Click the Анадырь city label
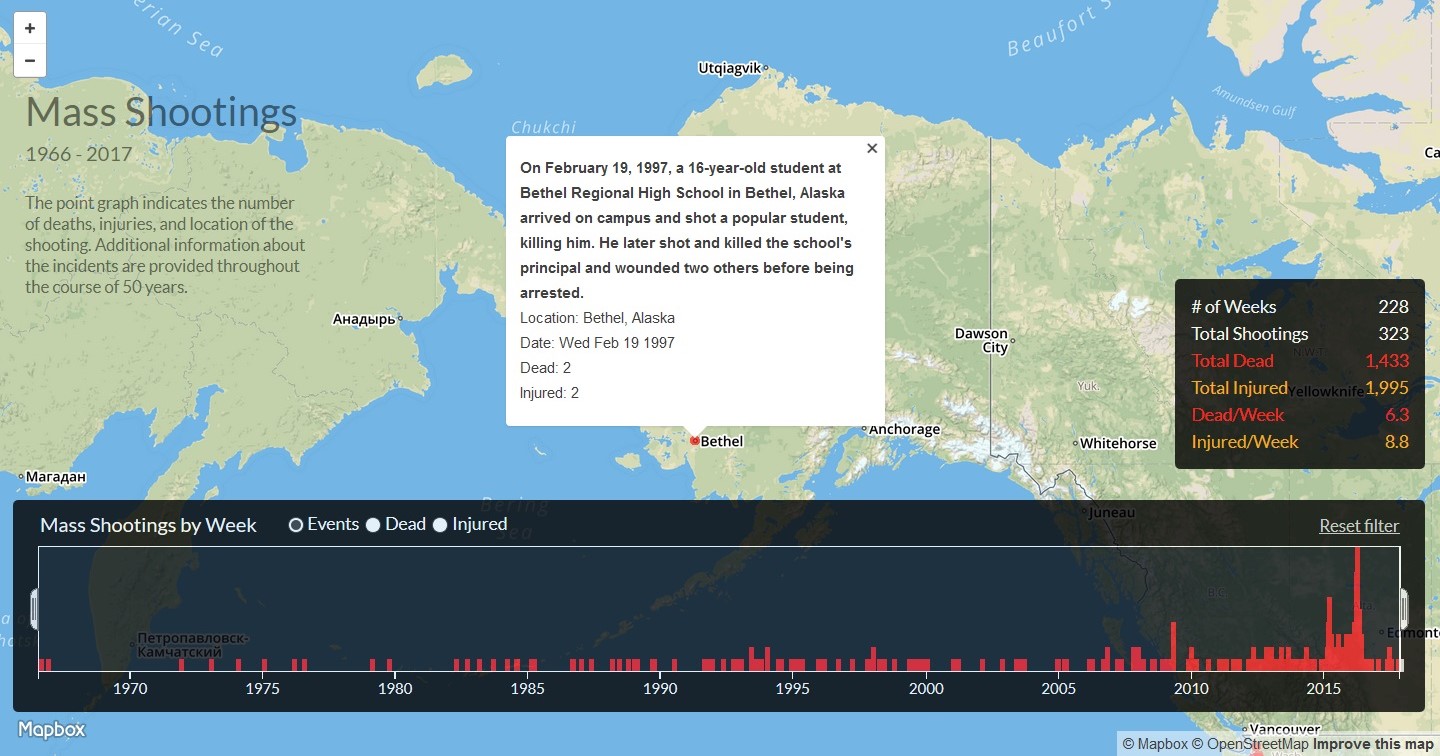This screenshot has width=1440, height=756. click(x=364, y=319)
